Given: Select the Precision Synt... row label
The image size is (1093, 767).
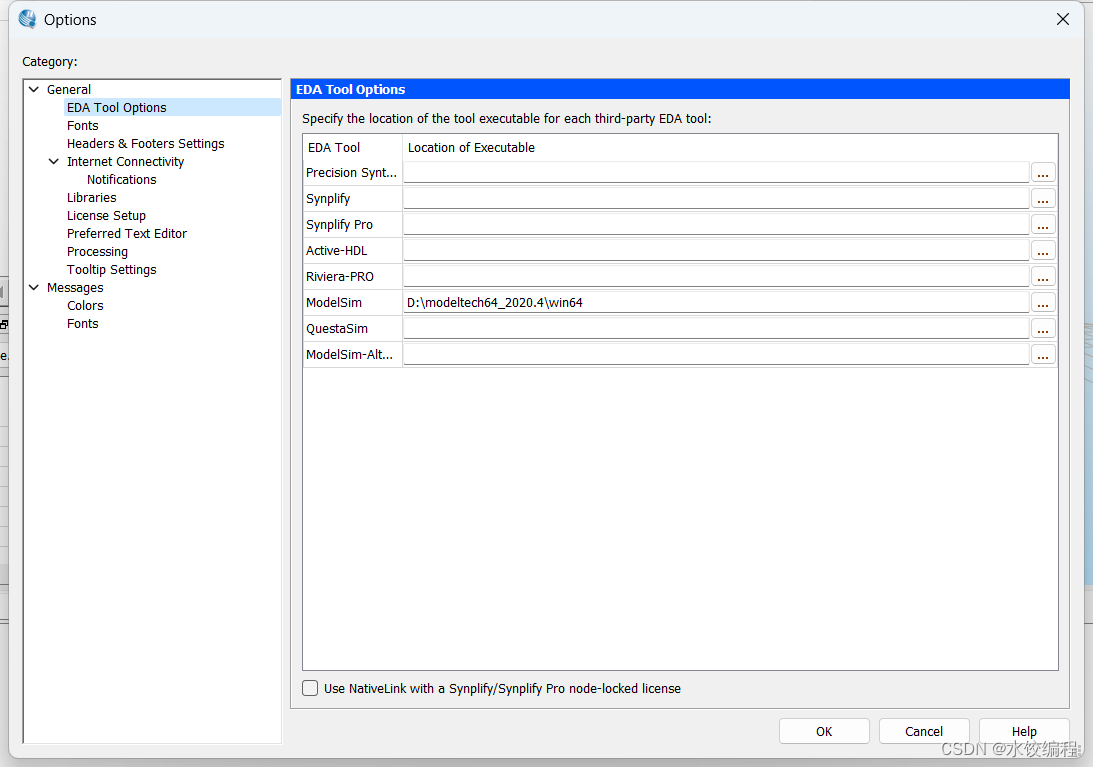Looking at the screenshot, I should [353, 172].
